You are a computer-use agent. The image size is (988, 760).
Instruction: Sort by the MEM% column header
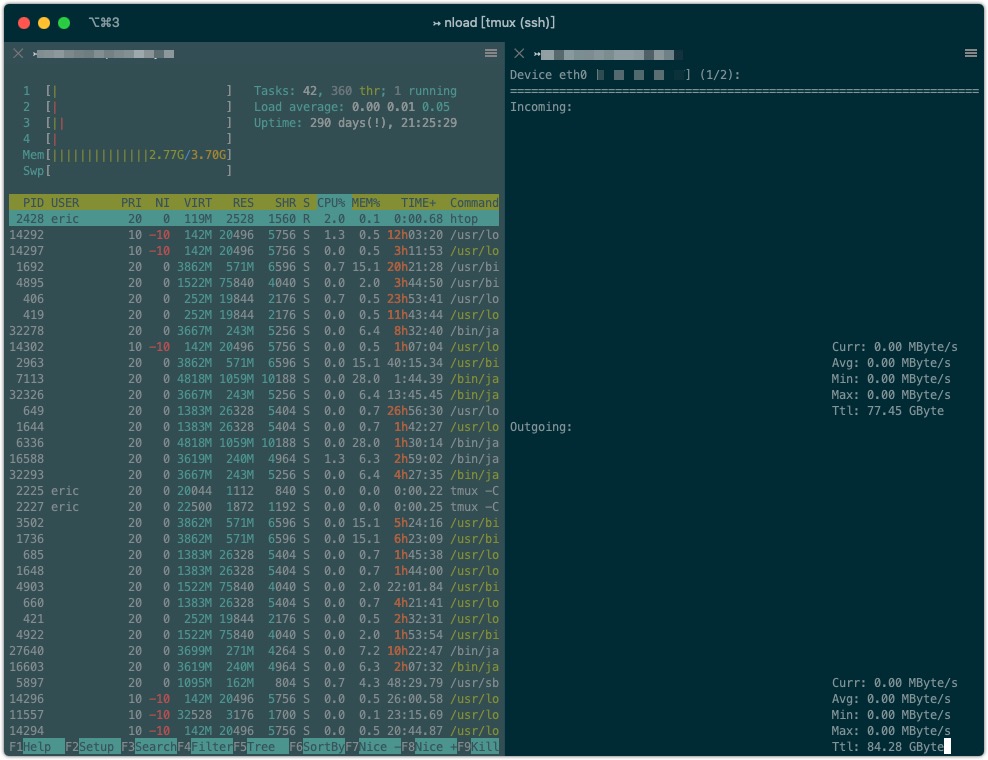tap(365, 203)
